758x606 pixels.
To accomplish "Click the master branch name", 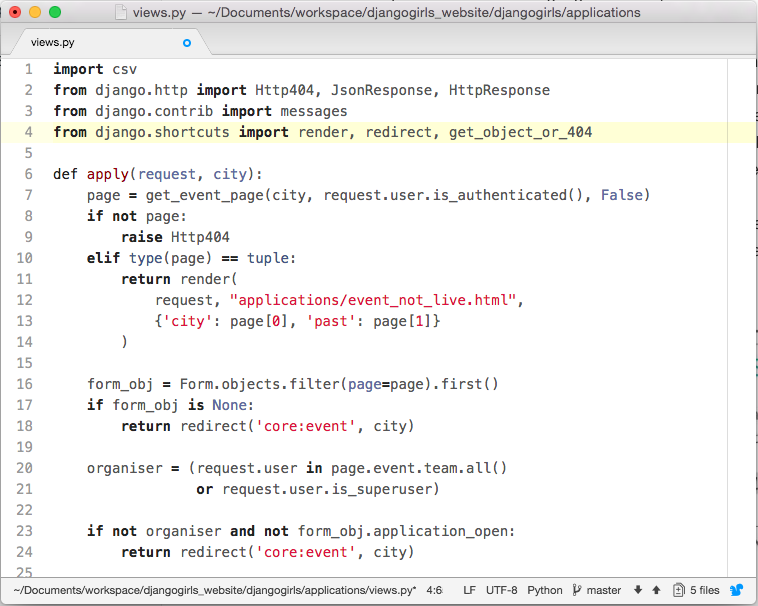I will (x=604, y=590).
